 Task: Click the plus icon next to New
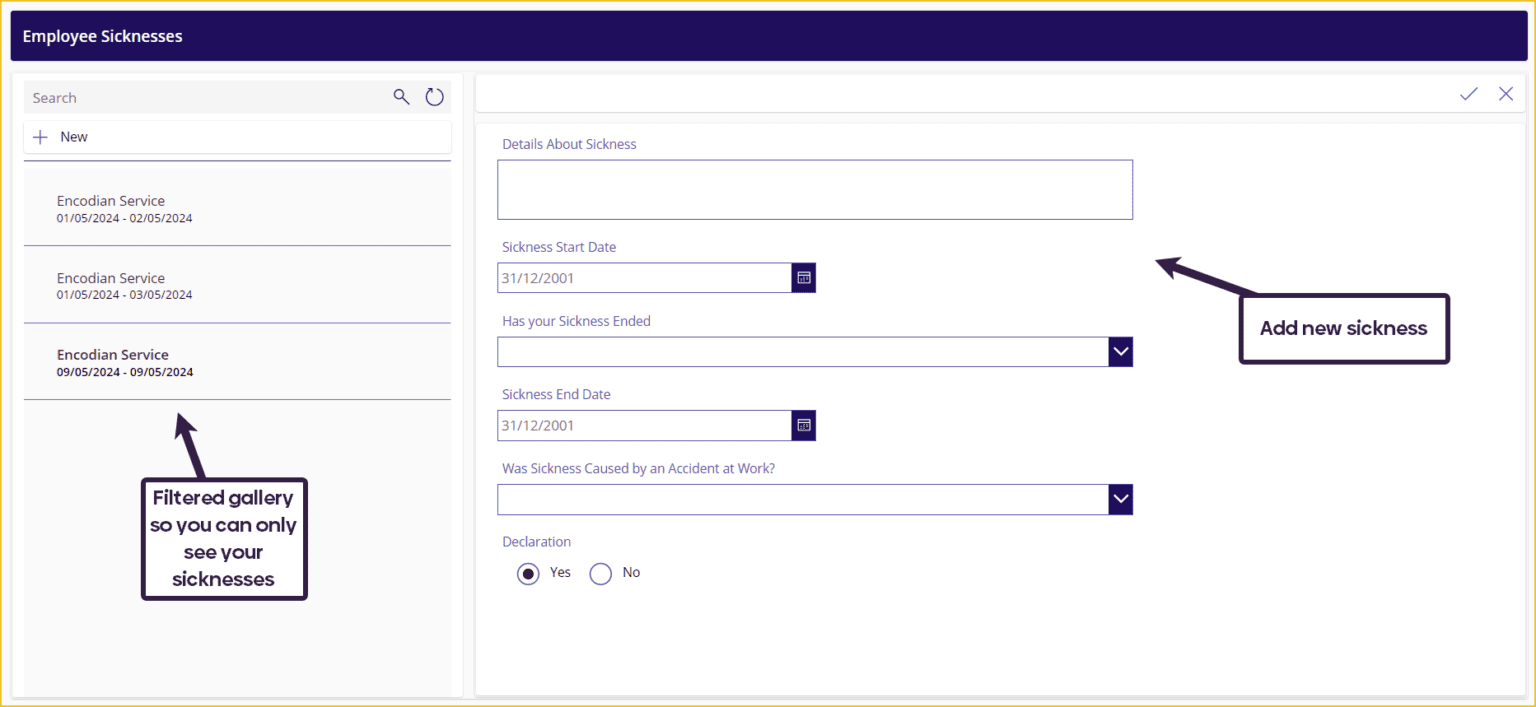point(40,136)
